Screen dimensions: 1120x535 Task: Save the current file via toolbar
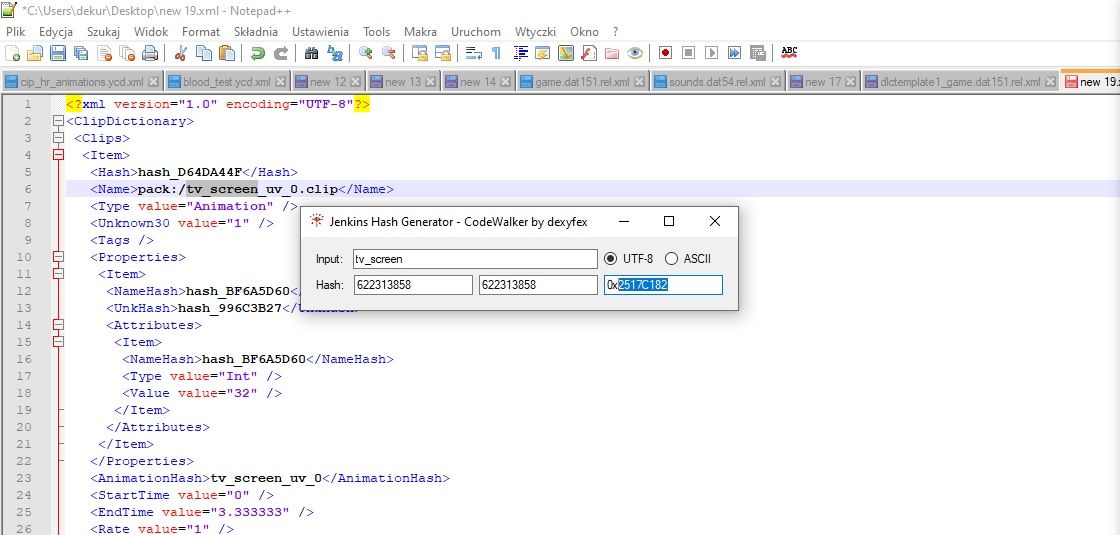click(x=58, y=53)
